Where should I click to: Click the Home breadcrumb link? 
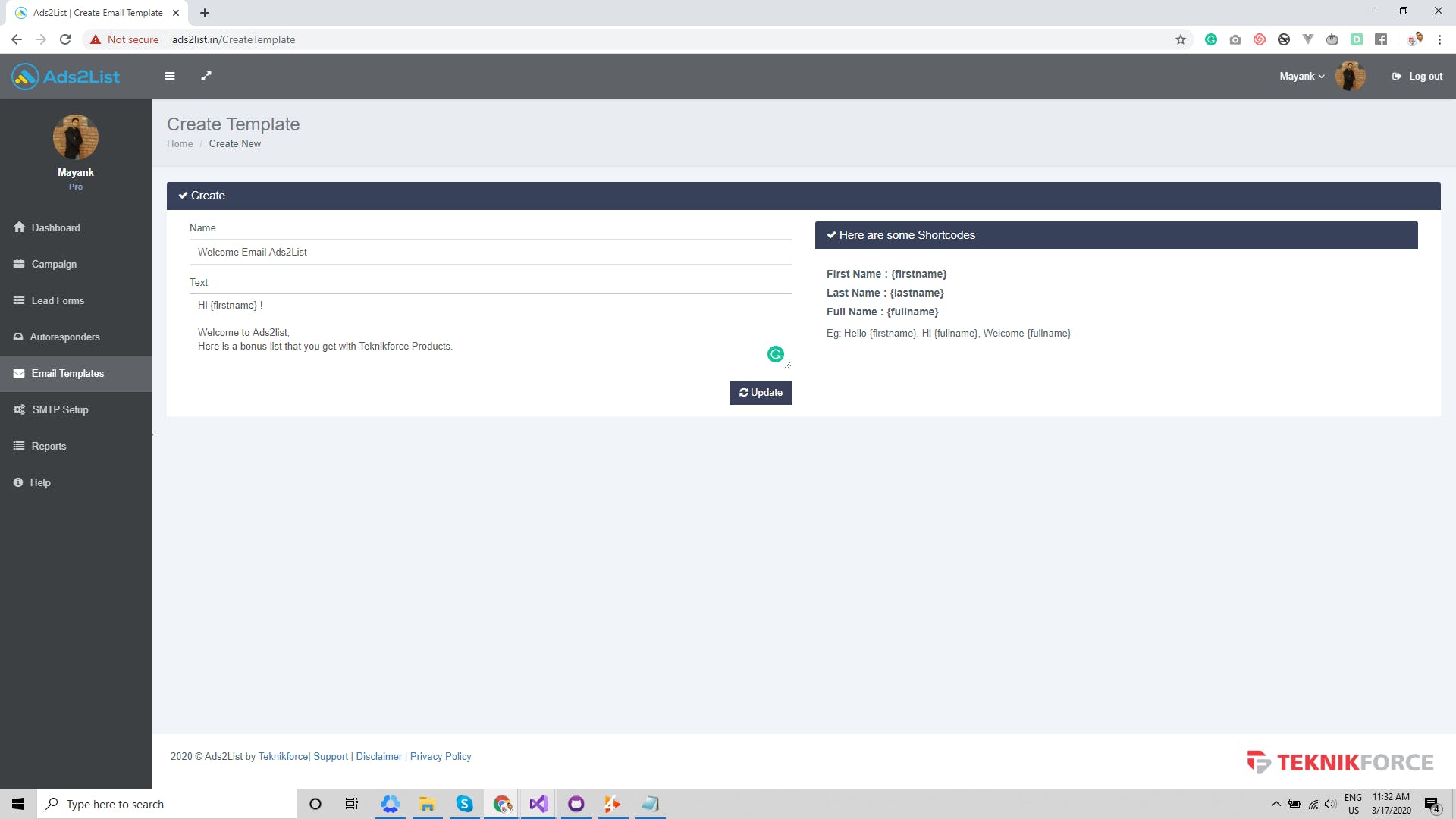[x=180, y=143]
